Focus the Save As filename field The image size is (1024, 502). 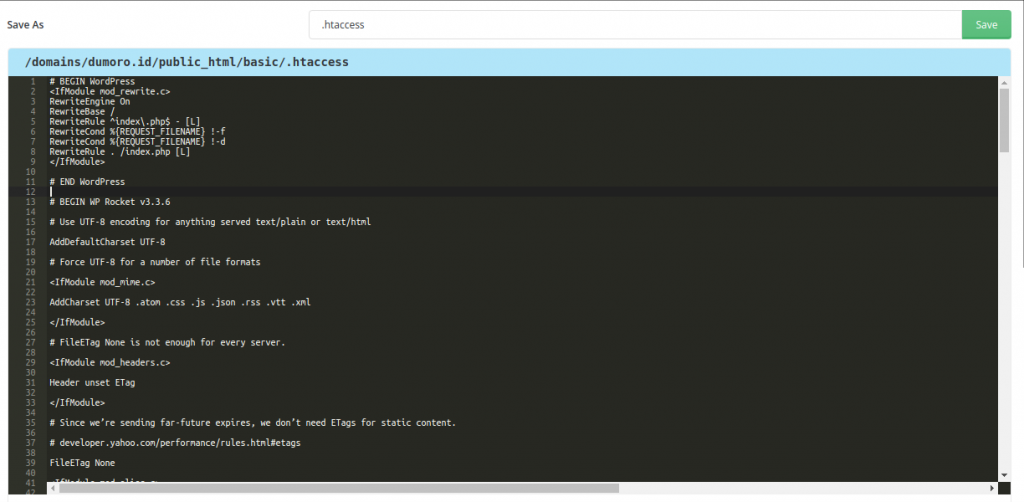[635, 25]
